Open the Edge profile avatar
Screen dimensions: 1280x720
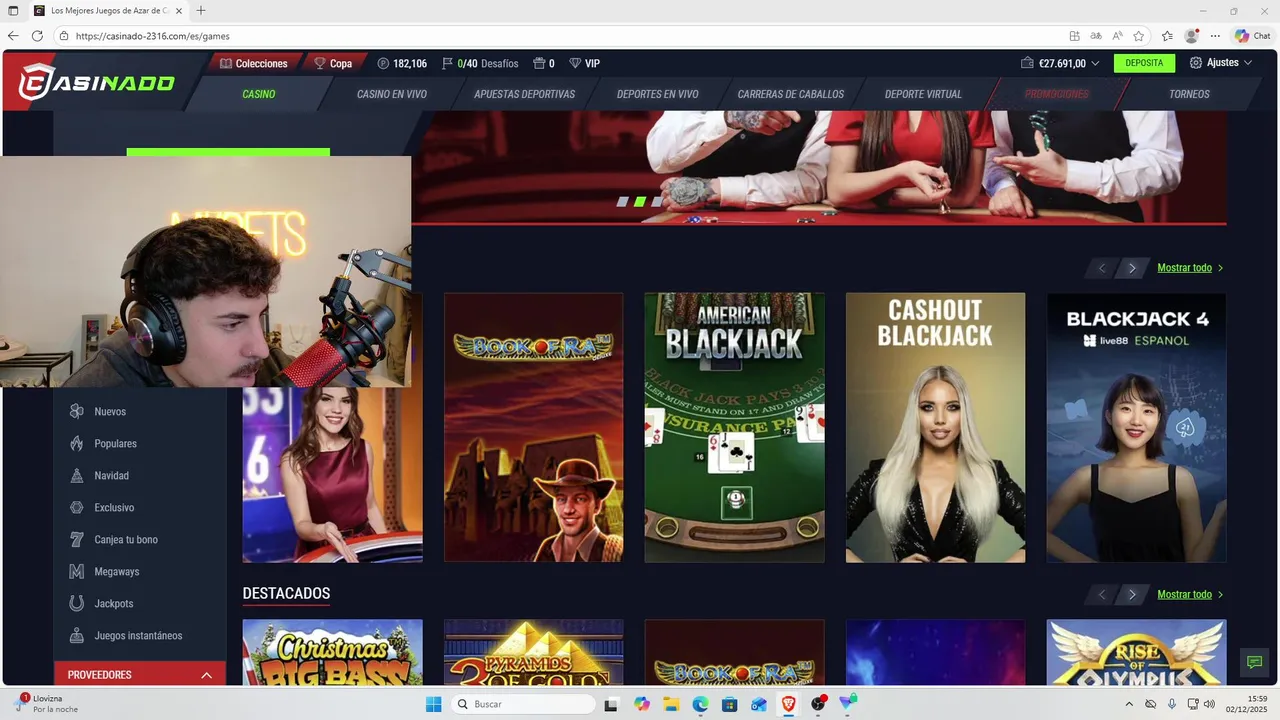[1191, 36]
